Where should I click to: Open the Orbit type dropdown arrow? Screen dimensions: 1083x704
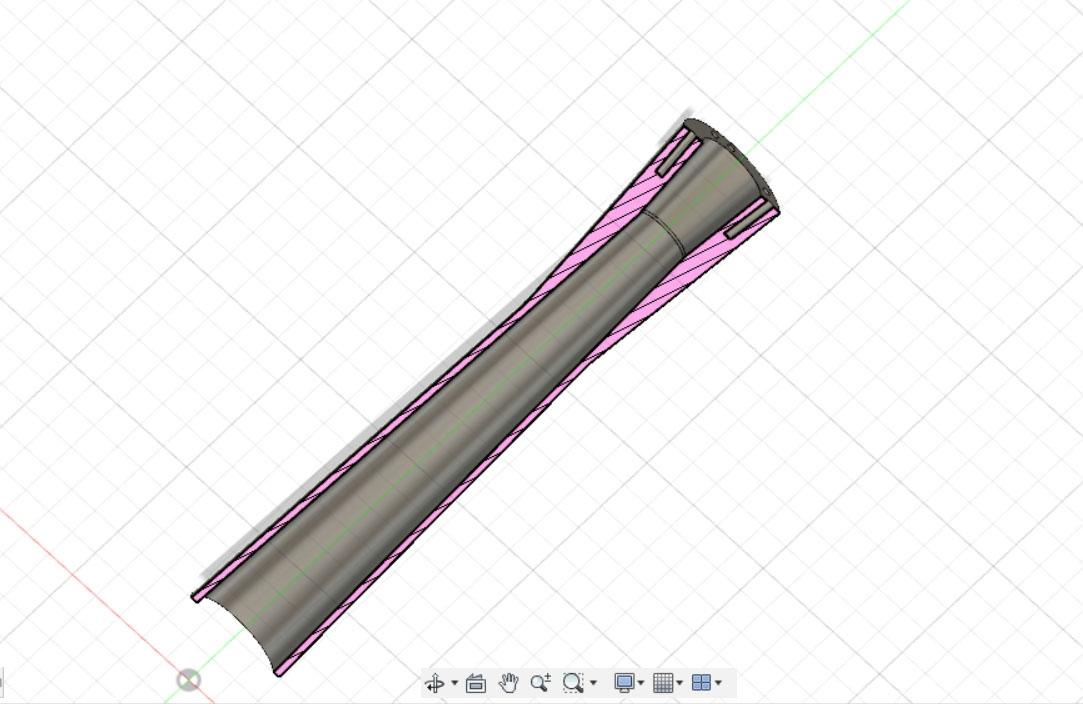point(454,683)
